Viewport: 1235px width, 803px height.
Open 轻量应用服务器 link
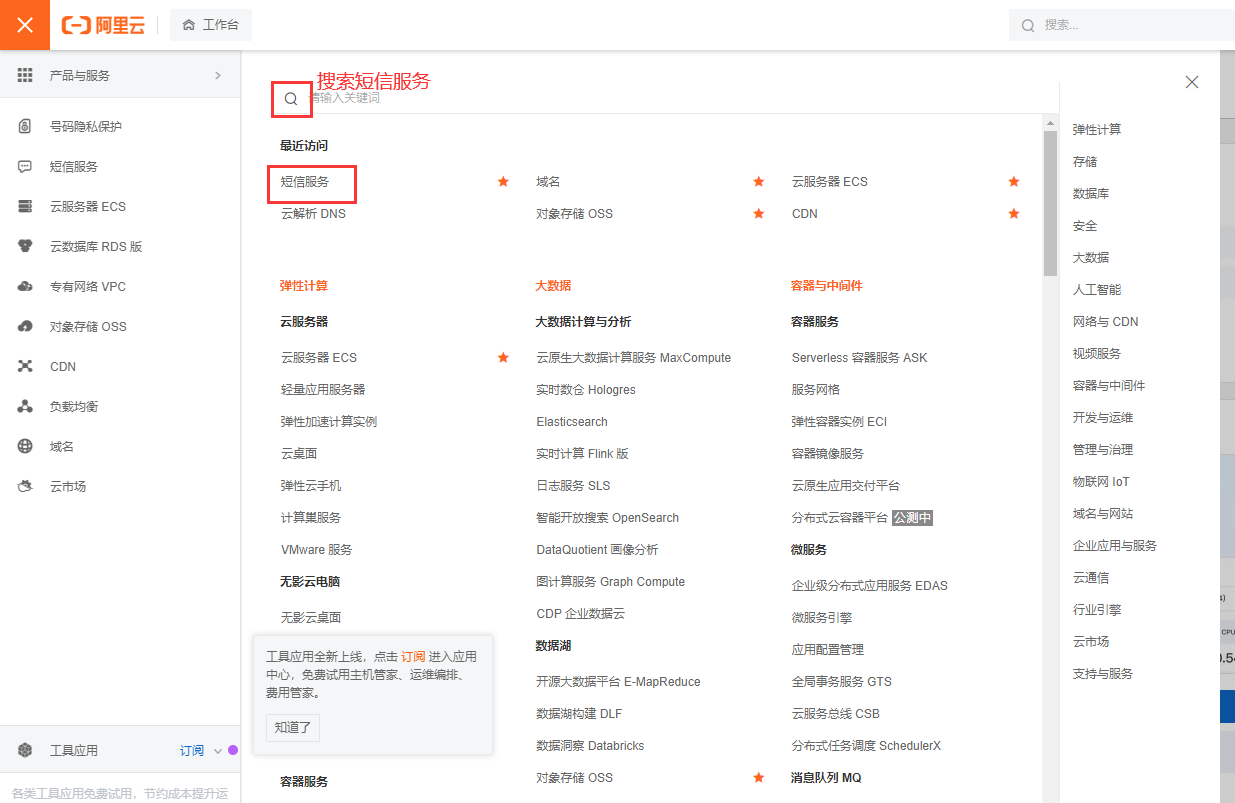coord(323,390)
